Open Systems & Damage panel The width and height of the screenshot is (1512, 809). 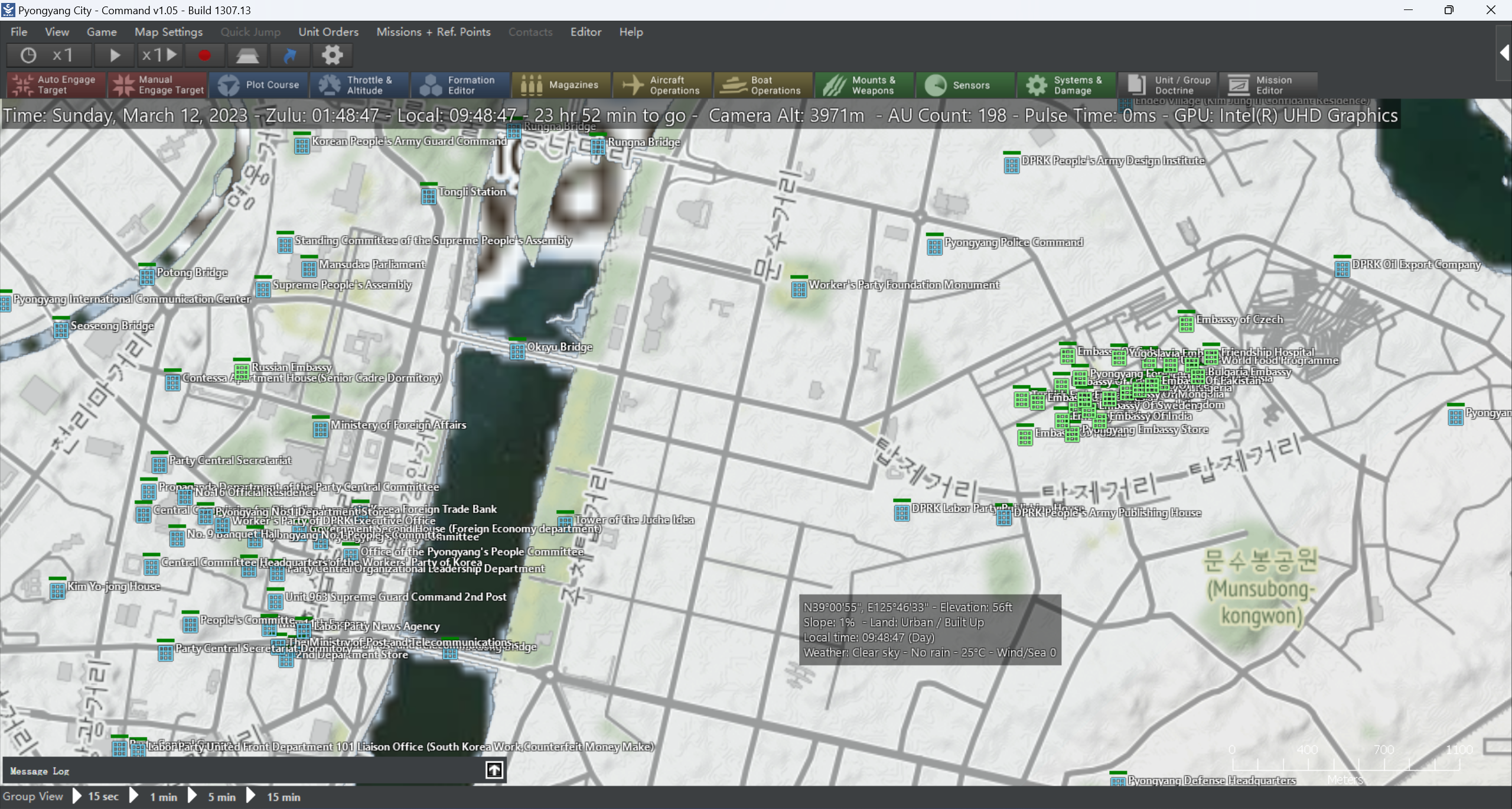point(1067,85)
